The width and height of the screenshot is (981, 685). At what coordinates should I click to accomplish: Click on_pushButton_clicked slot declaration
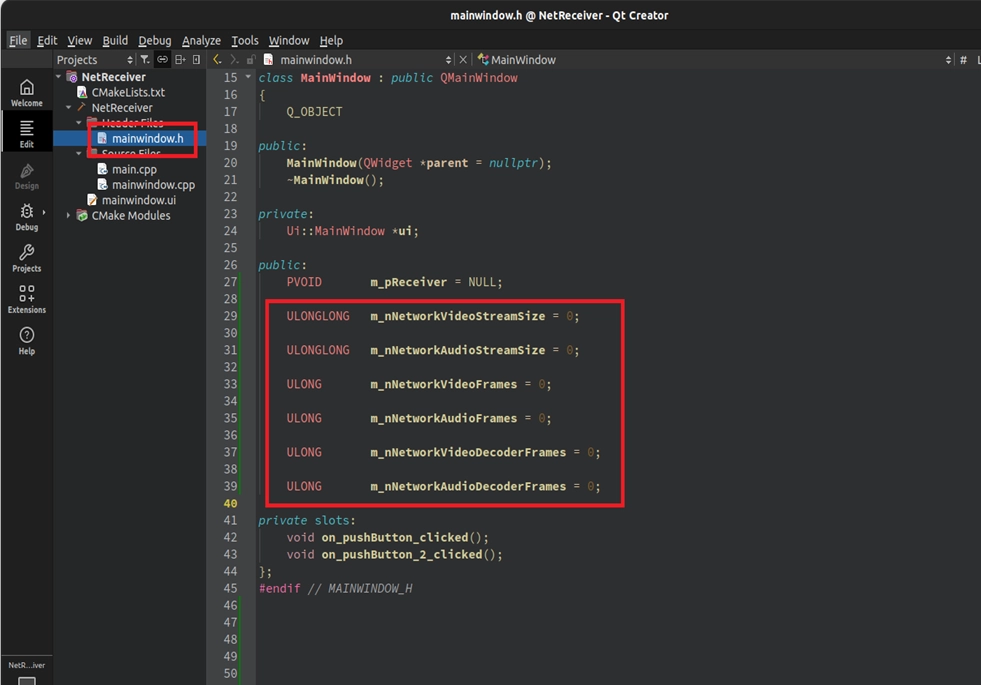tap(395, 537)
